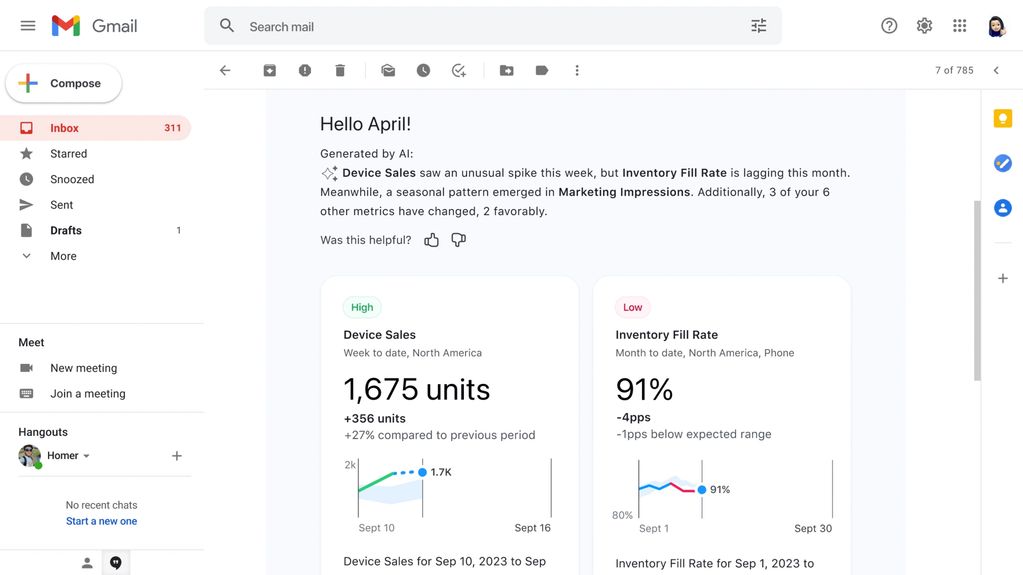Mark the email as unread
Image resolution: width=1023 pixels, height=575 pixels.
coord(388,71)
